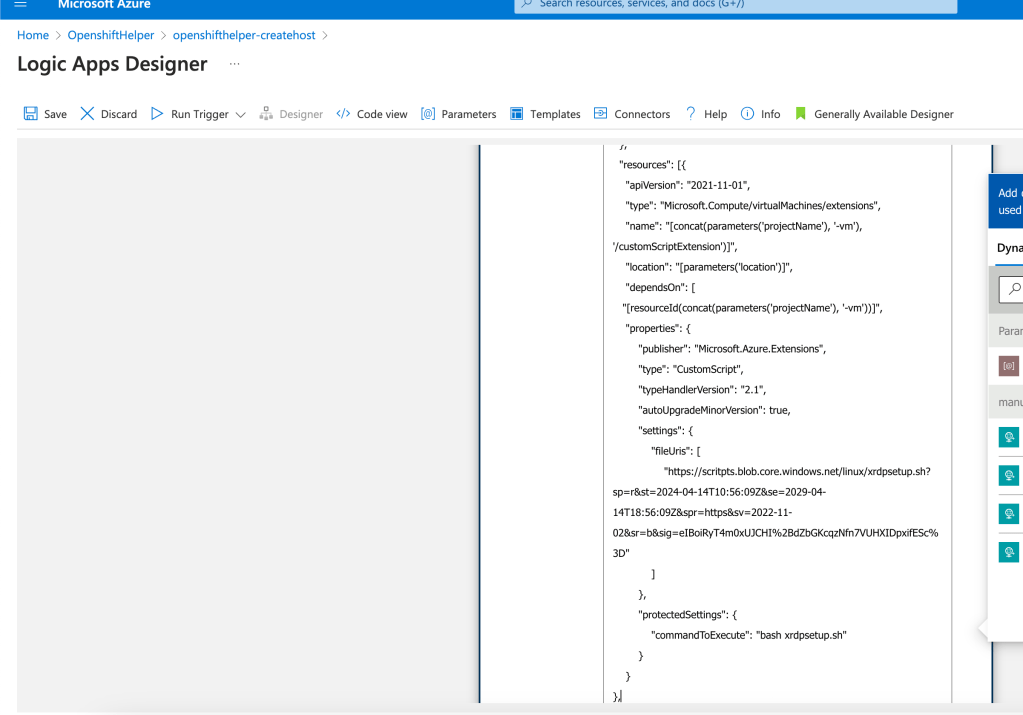Open the ellipsis next to Logic Apps Designer
This screenshot has width=1023, height=715.
click(234, 64)
